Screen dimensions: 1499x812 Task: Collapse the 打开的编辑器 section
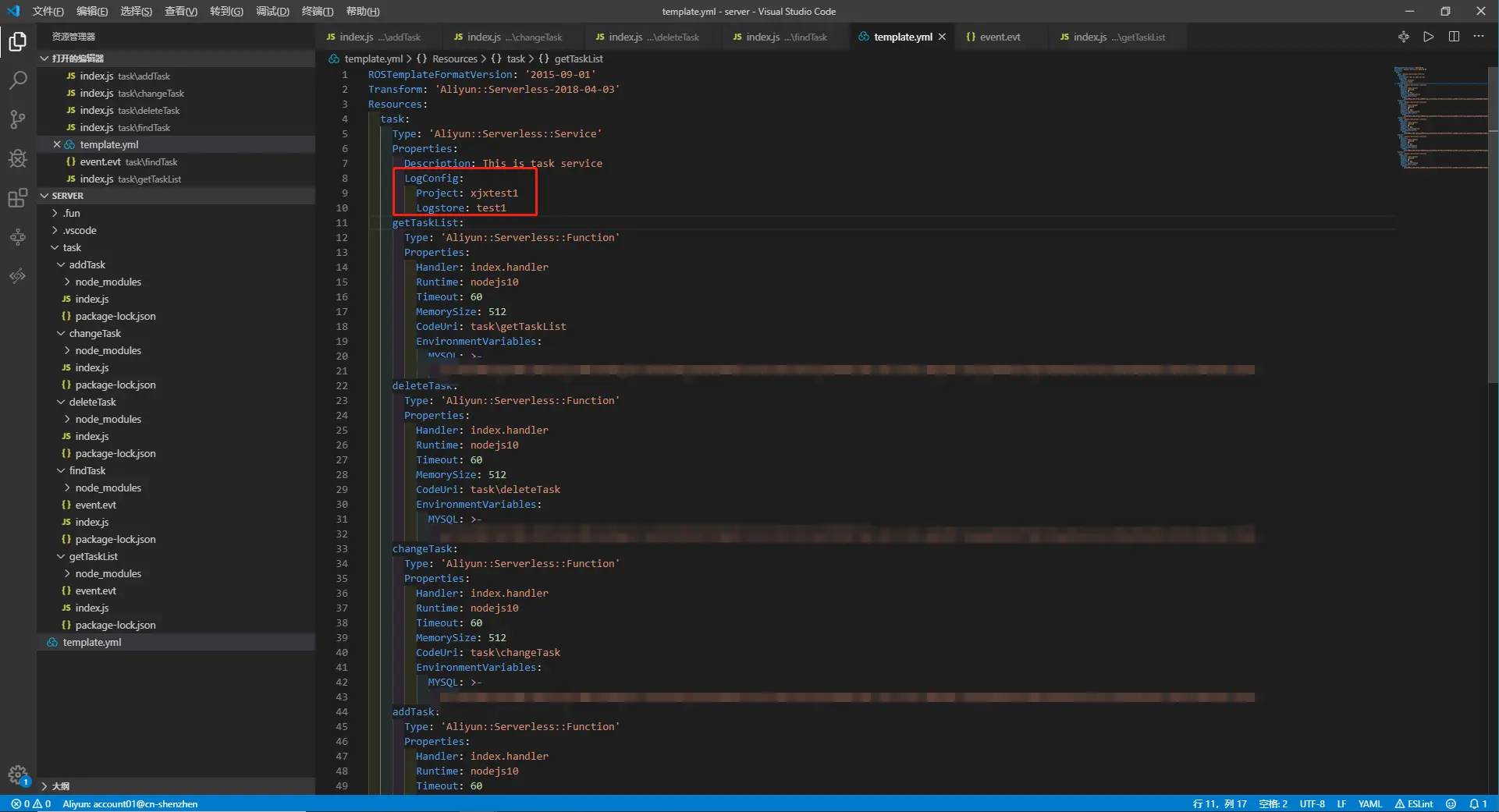(176, 59)
